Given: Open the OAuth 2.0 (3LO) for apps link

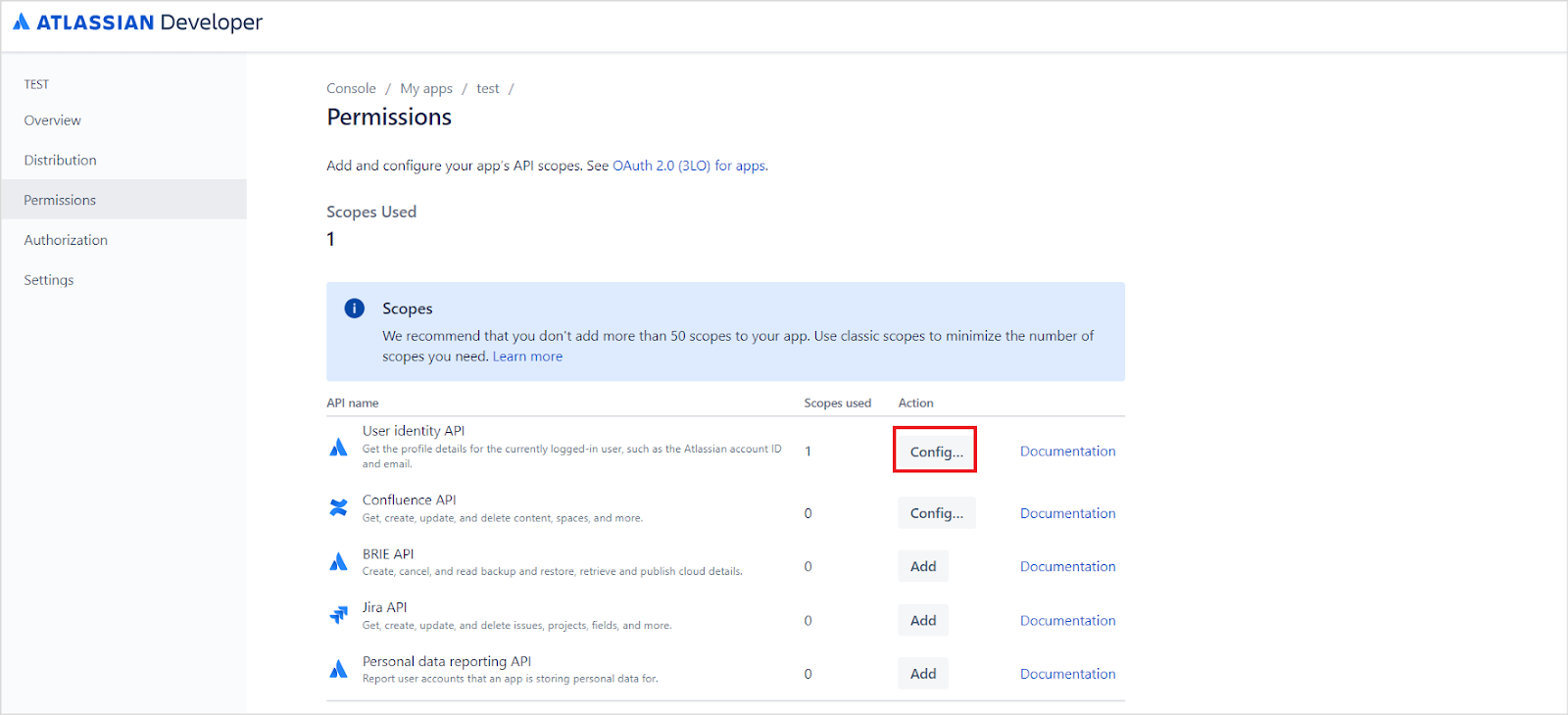Looking at the screenshot, I should tap(689, 166).
